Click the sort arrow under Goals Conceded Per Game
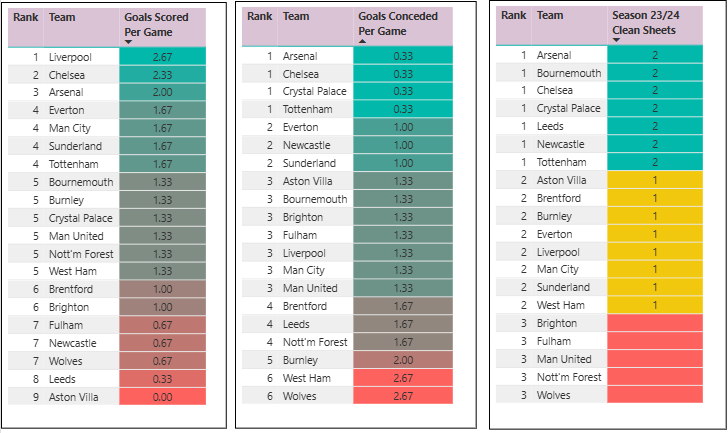Screen dimensions: 728x433 tap(362, 42)
